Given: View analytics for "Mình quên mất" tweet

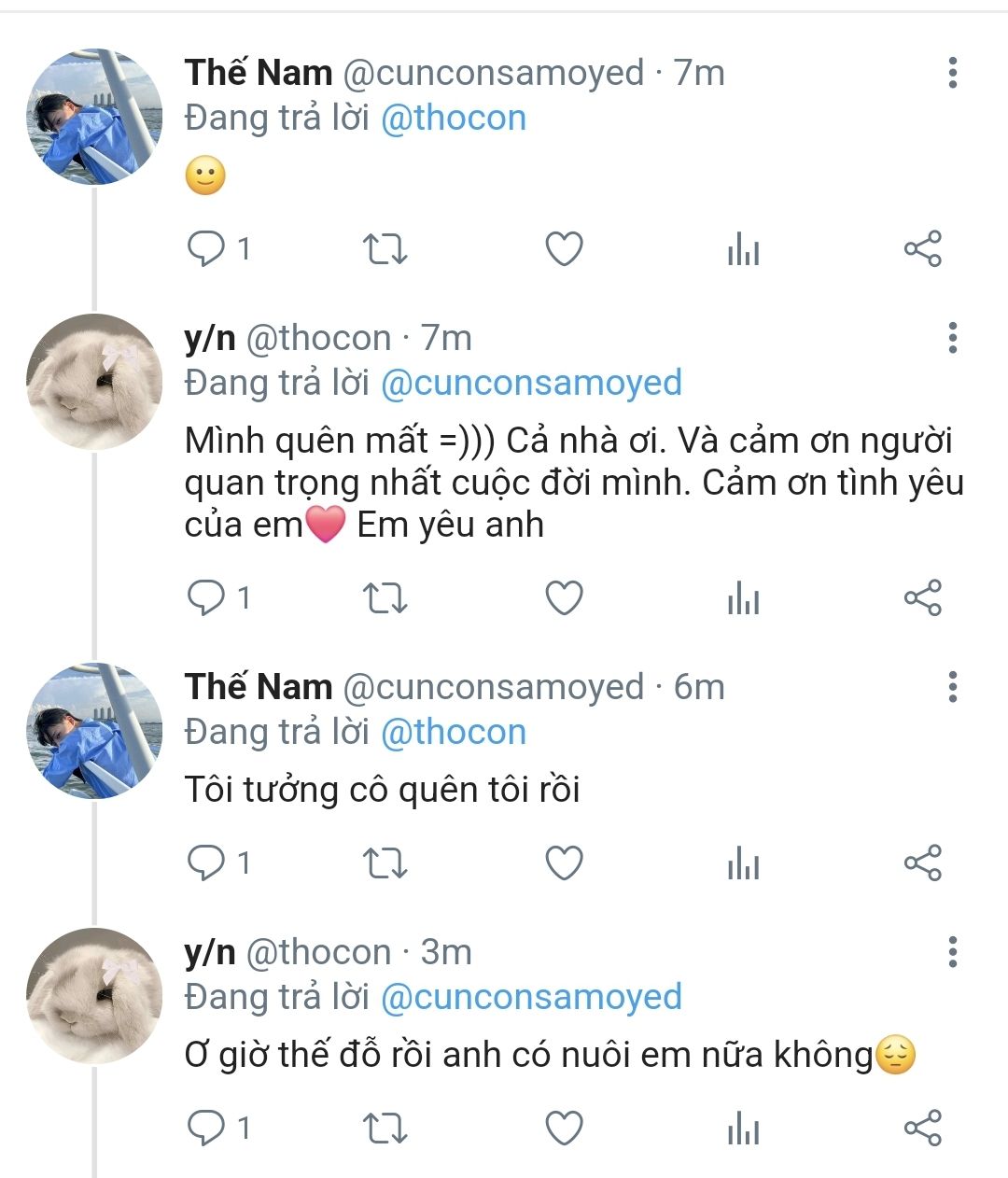Looking at the screenshot, I should click(x=743, y=597).
